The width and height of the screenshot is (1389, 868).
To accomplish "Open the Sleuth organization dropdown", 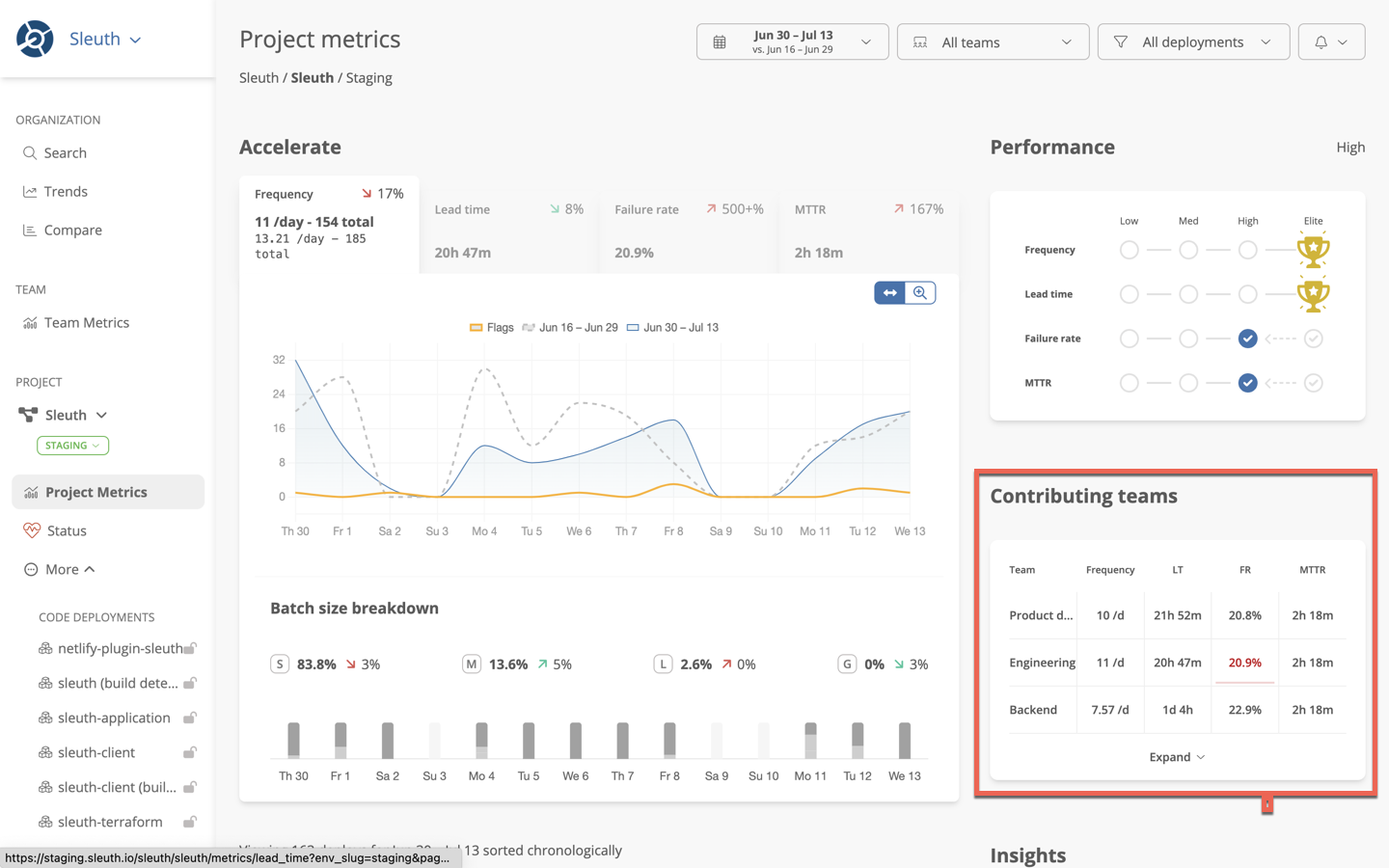I will pyautogui.click(x=106, y=40).
